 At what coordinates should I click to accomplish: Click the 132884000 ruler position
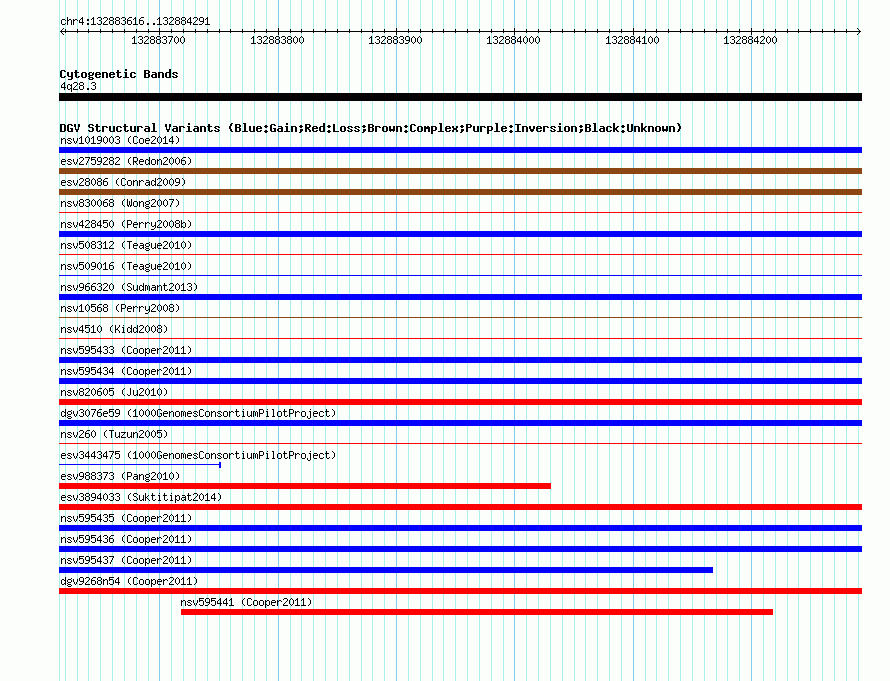[513, 40]
